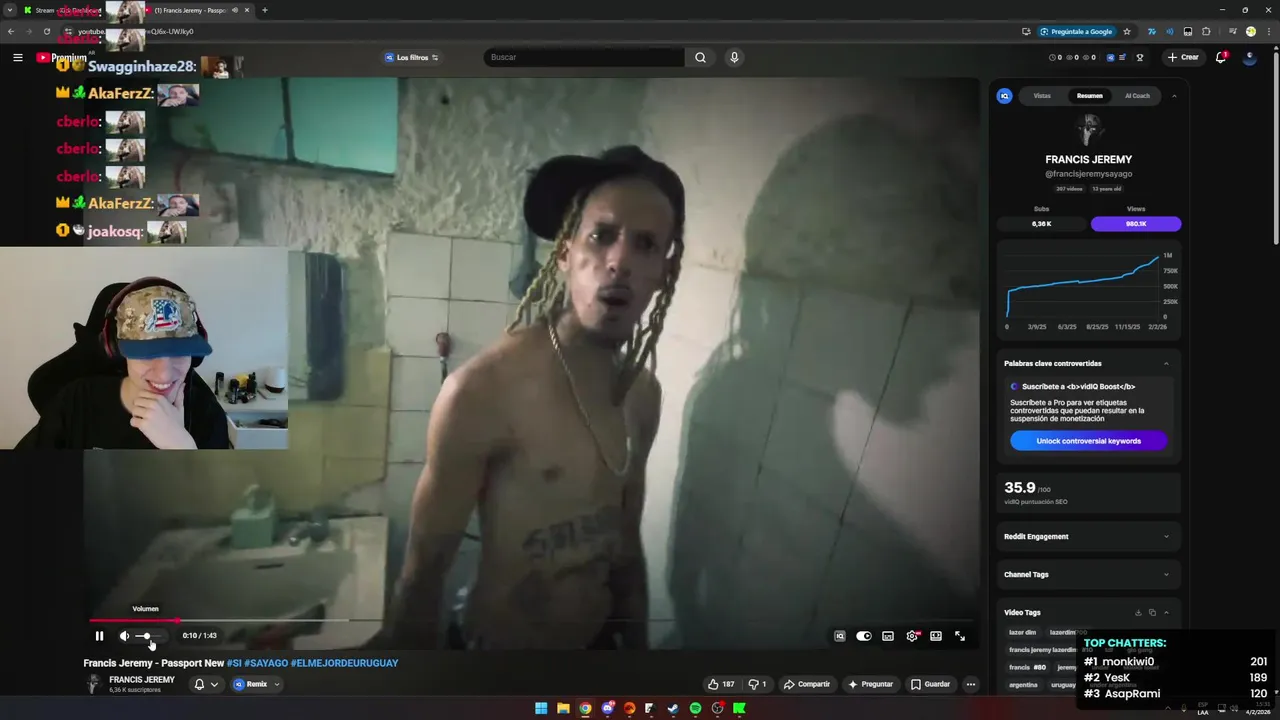
Task: Open the Windows Start menu
Action: (x=541, y=708)
